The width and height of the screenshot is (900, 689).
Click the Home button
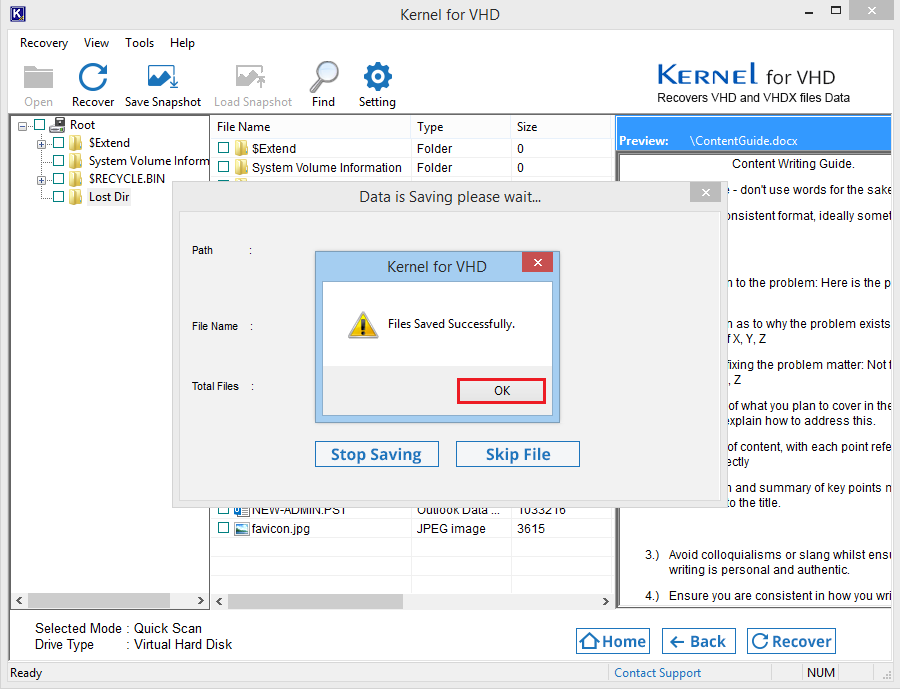pyautogui.click(x=613, y=641)
